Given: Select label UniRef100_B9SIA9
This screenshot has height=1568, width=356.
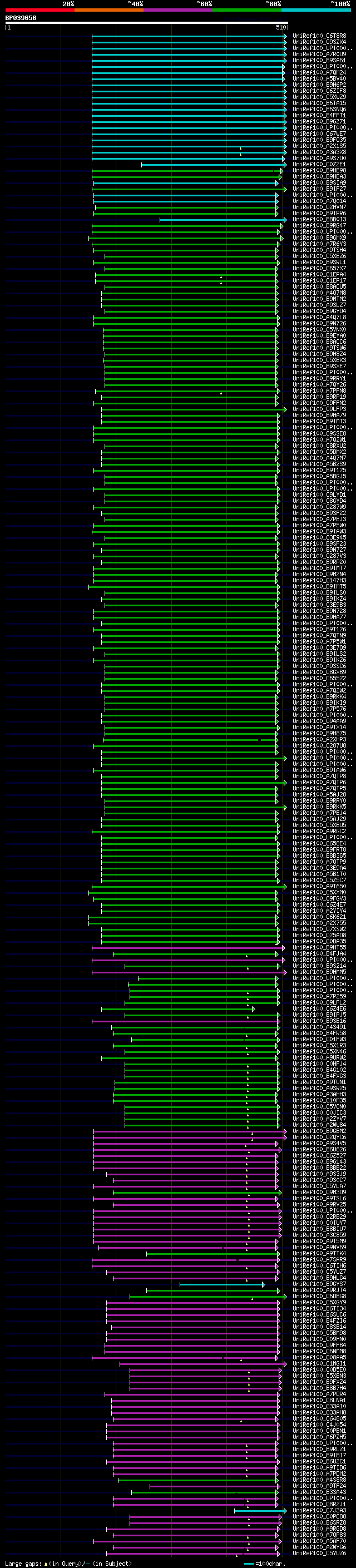Looking at the screenshot, I should [x=319, y=182].
